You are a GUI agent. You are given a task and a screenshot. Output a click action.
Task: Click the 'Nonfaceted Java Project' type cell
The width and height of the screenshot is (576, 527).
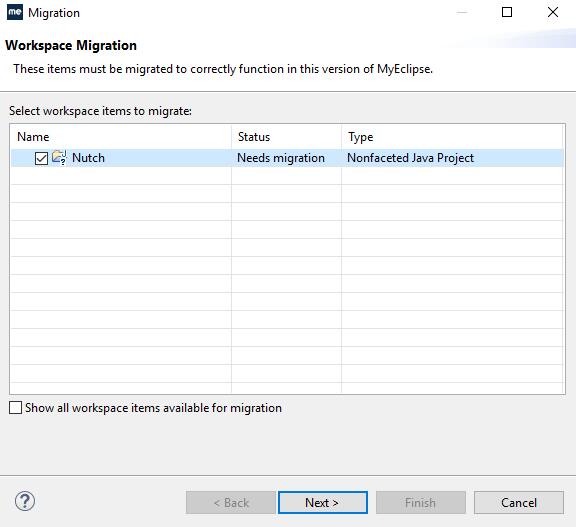[411, 158]
